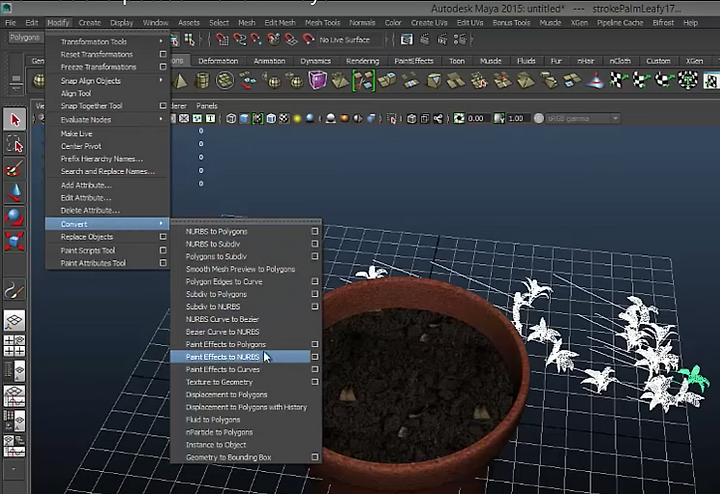Open Paint Effects to Polygons option box

315,344
